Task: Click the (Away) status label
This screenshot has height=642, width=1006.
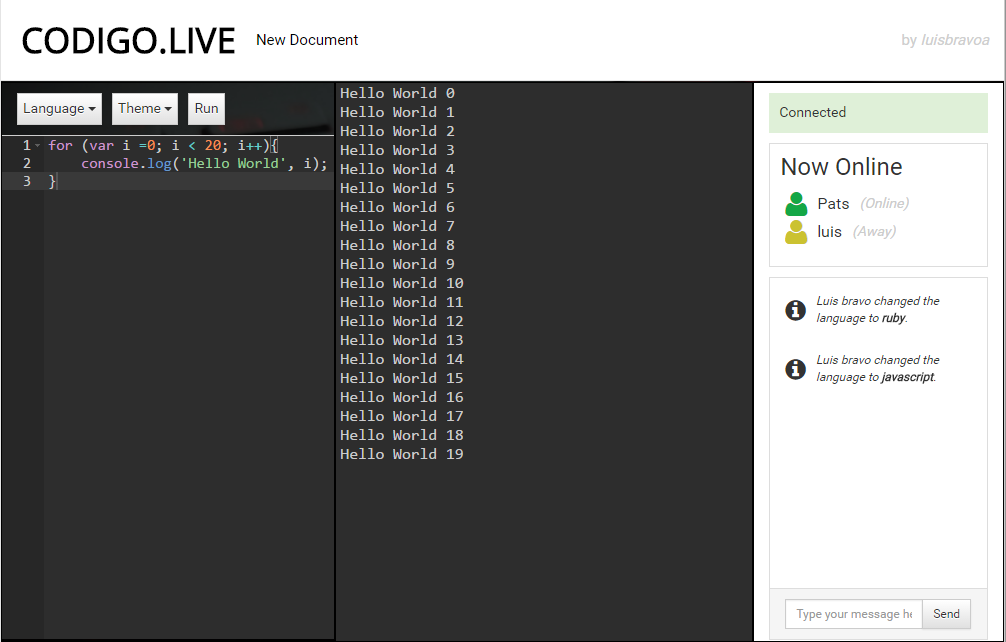Action: tap(874, 232)
